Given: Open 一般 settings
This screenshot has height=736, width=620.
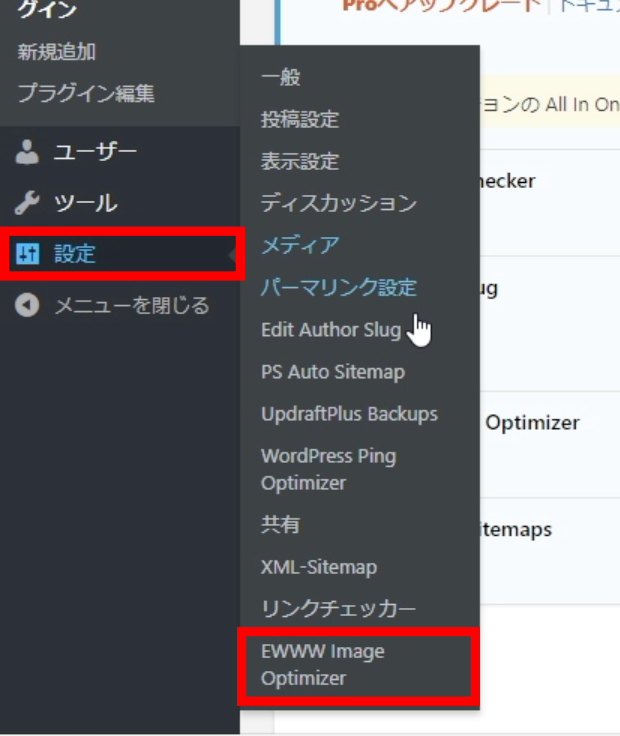Looking at the screenshot, I should pos(281,77).
